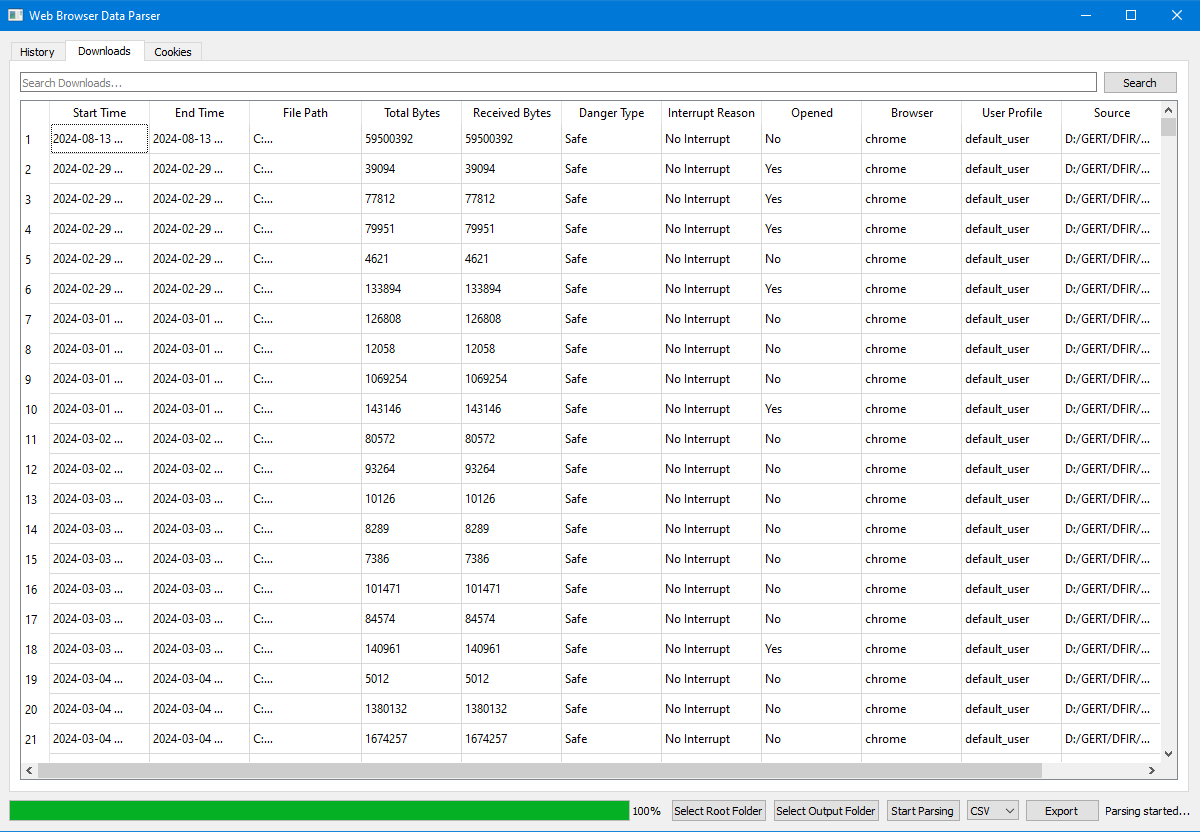Click the Search button
Image resolution: width=1200 pixels, height=832 pixels.
click(x=1140, y=83)
